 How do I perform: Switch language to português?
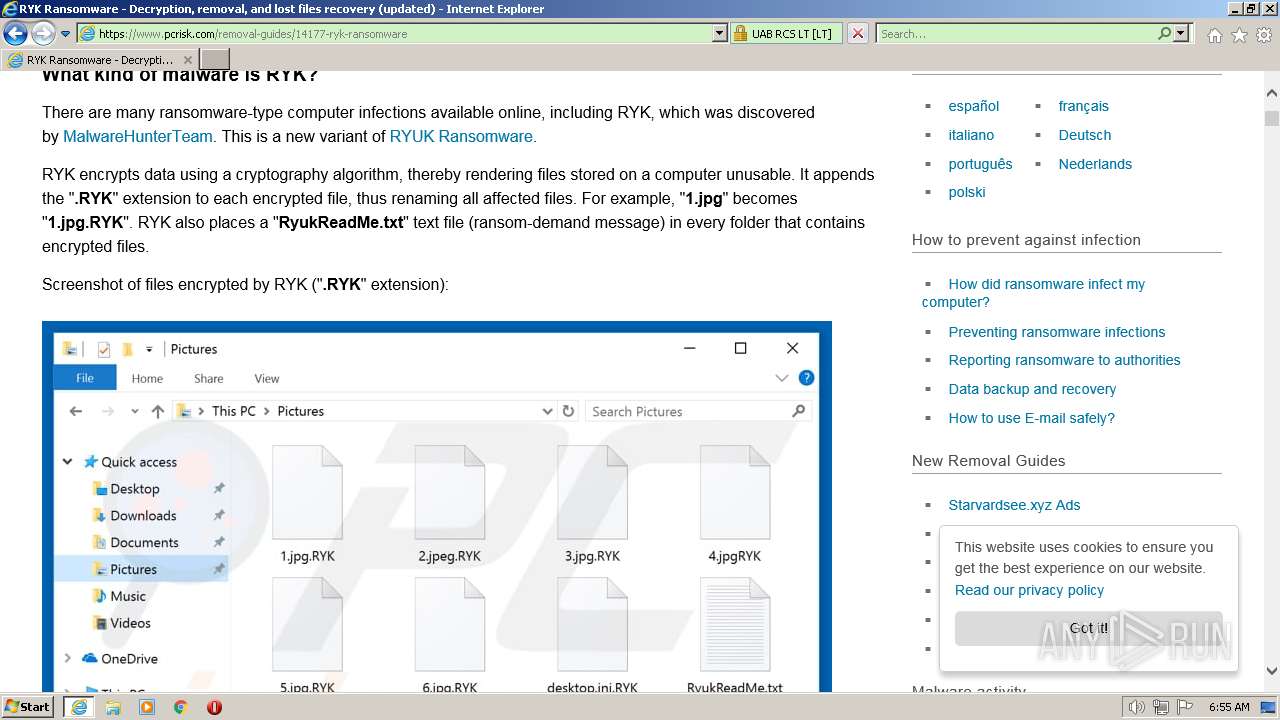pyautogui.click(x=980, y=164)
